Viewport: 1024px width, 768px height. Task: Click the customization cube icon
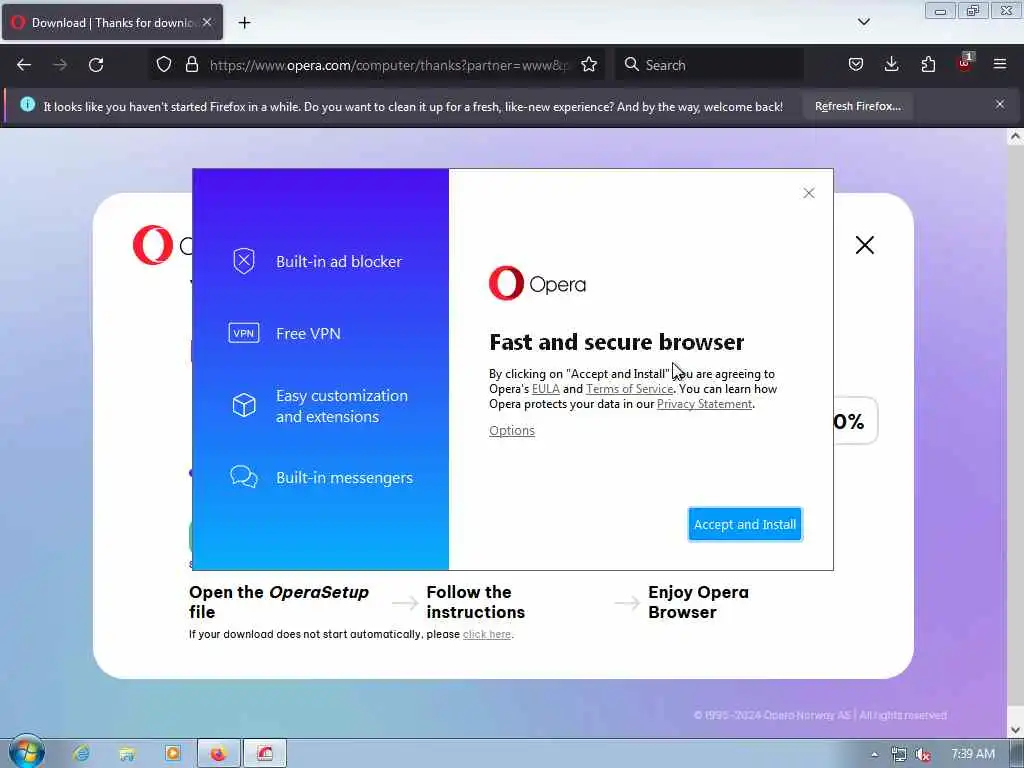click(x=244, y=405)
